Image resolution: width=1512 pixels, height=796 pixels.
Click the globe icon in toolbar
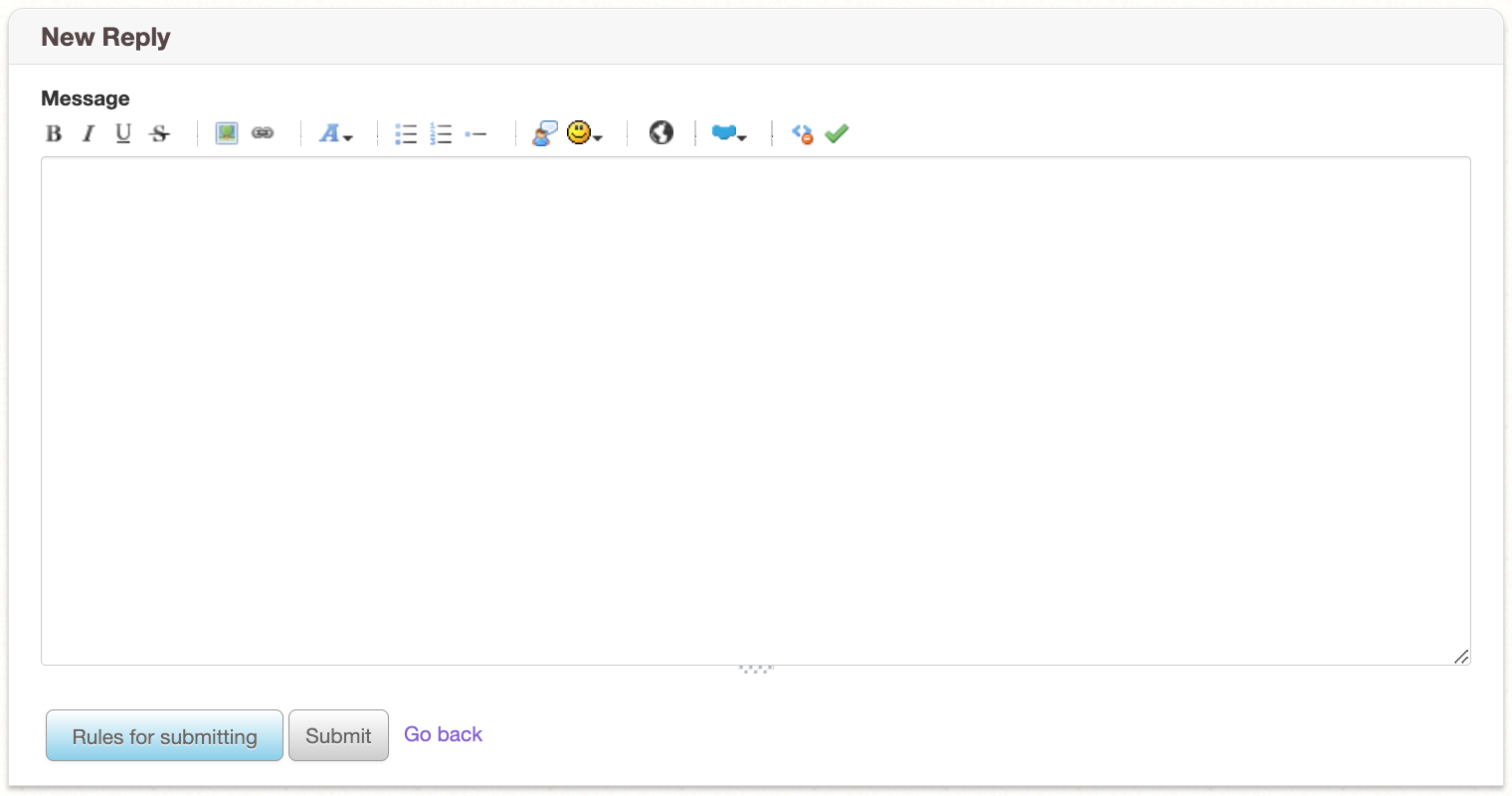tap(661, 133)
